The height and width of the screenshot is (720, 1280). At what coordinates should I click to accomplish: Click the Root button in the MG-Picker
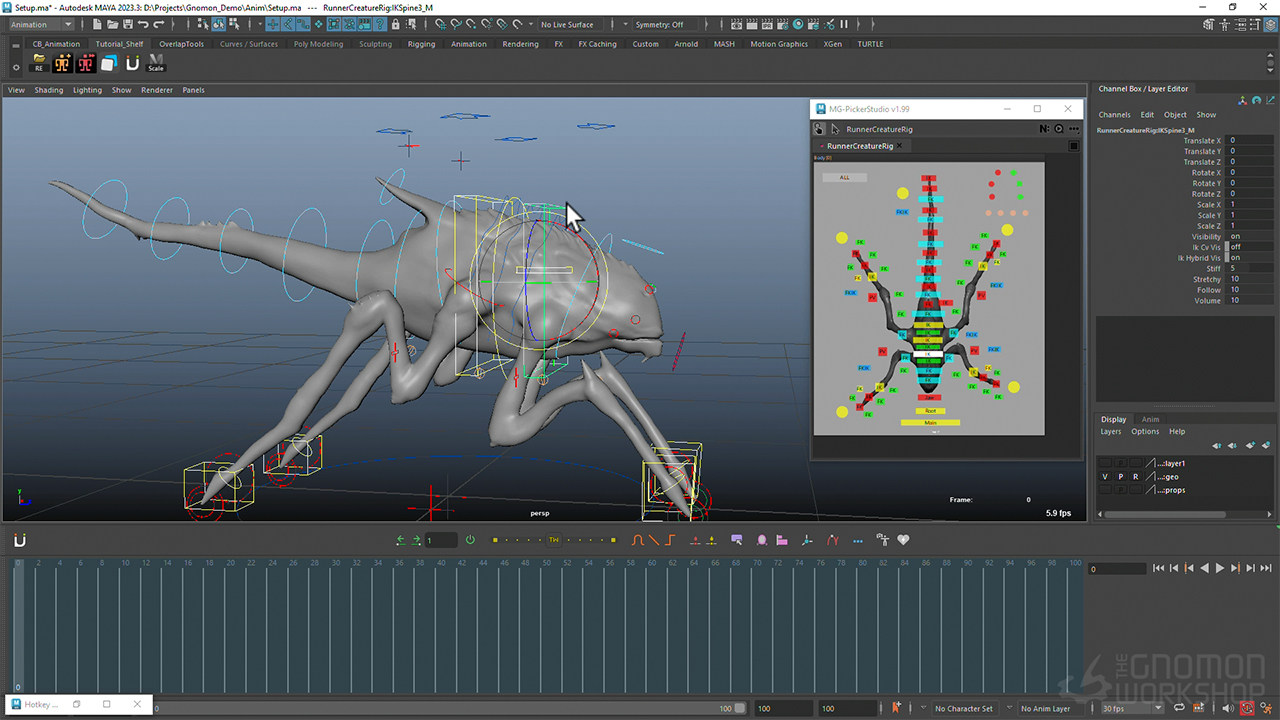(x=930, y=410)
